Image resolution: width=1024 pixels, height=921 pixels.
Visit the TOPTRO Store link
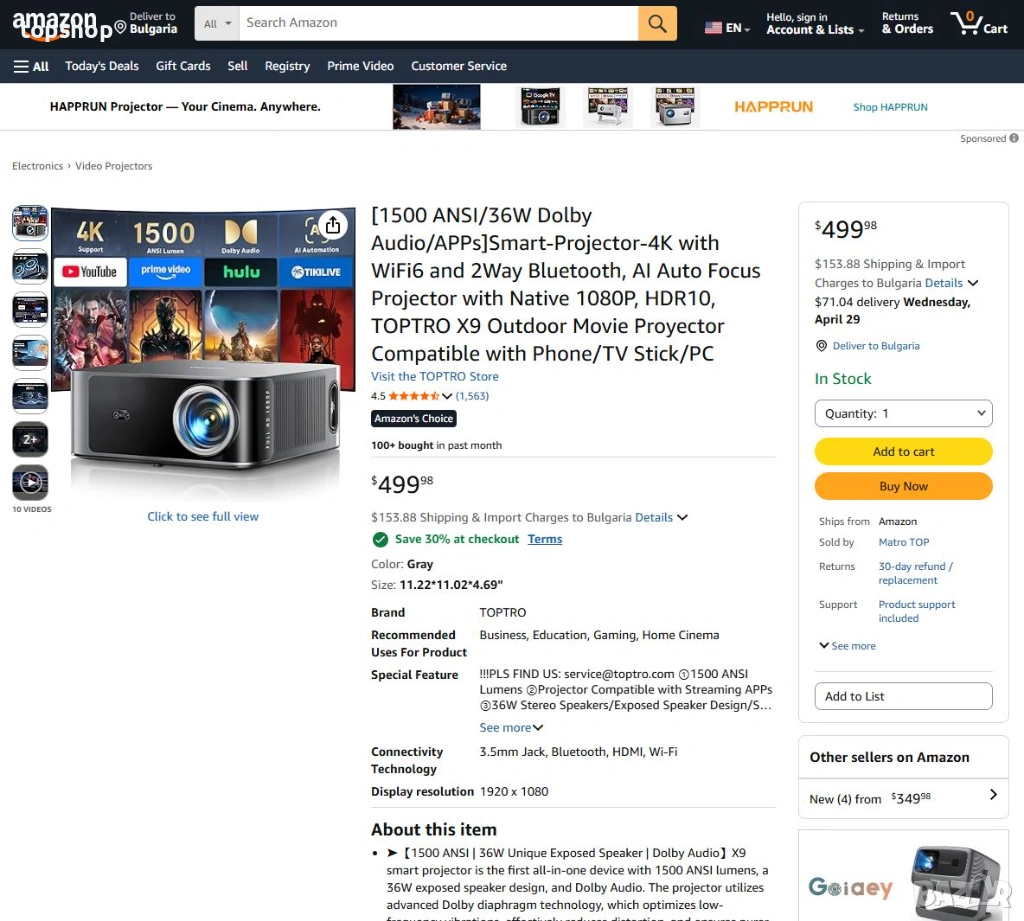pyautogui.click(x=434, y=376)
